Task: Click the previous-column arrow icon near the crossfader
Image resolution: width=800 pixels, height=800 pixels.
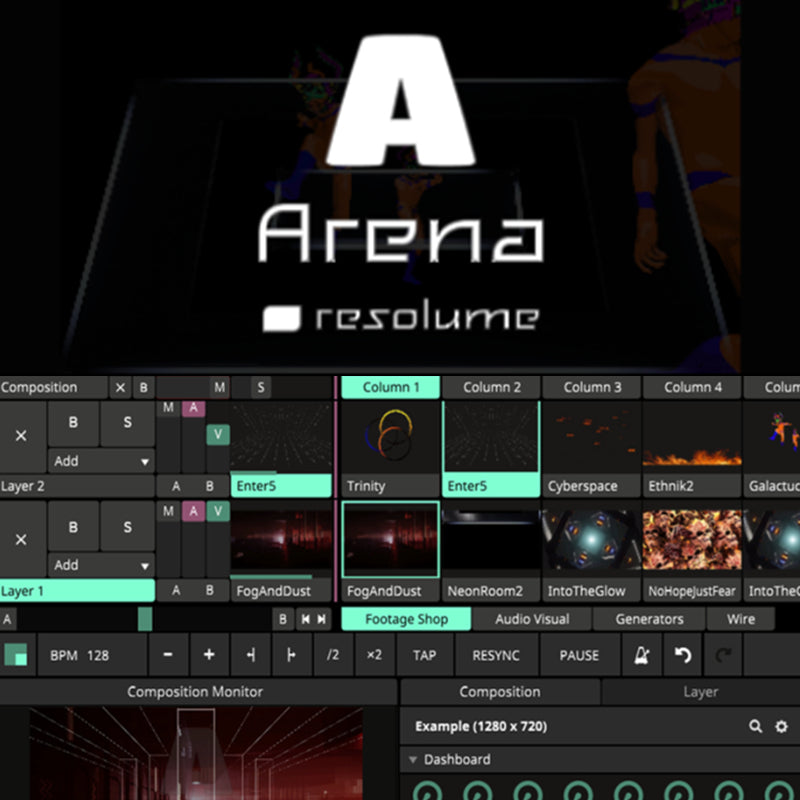Action: point(306,620)
